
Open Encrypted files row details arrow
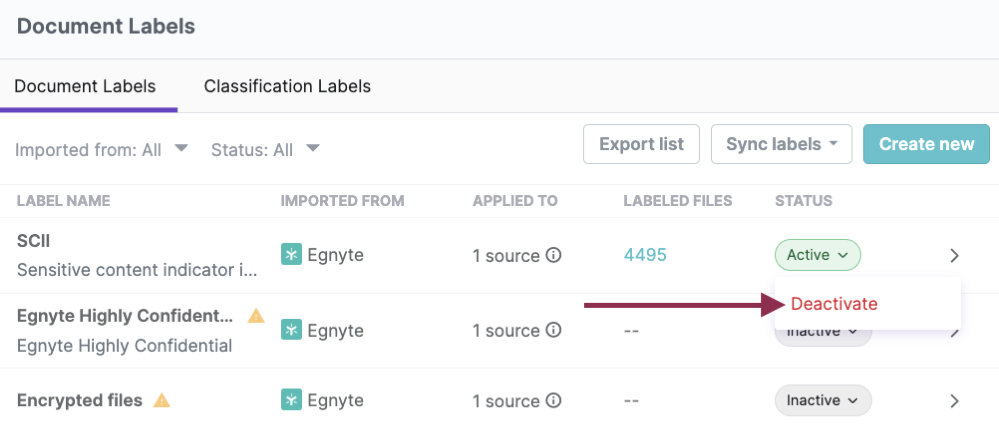[954, 401]
